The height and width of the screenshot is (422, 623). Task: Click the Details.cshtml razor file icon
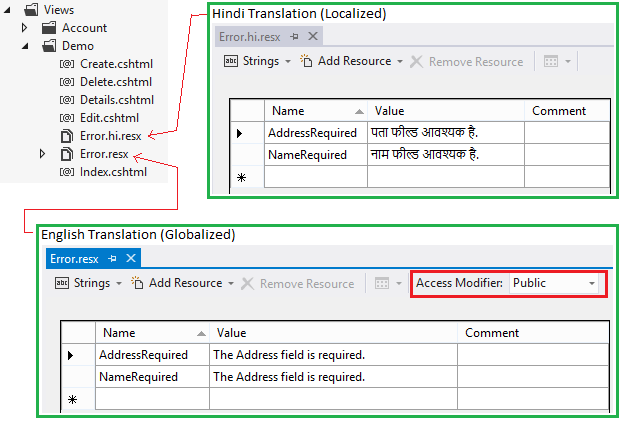tap(67, 100)
